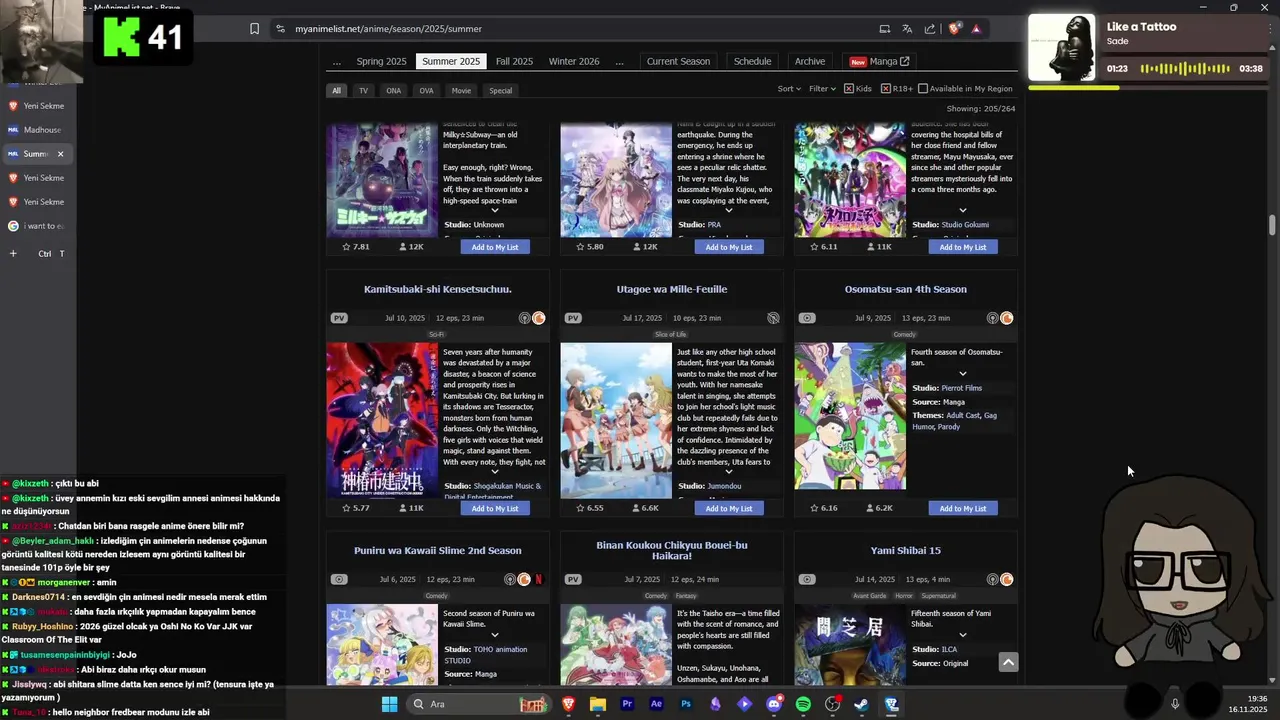Screen dimensions: 1280x720
Task: Click the page vertical scrollbar thumb
Action: [x=1272, y=225]
